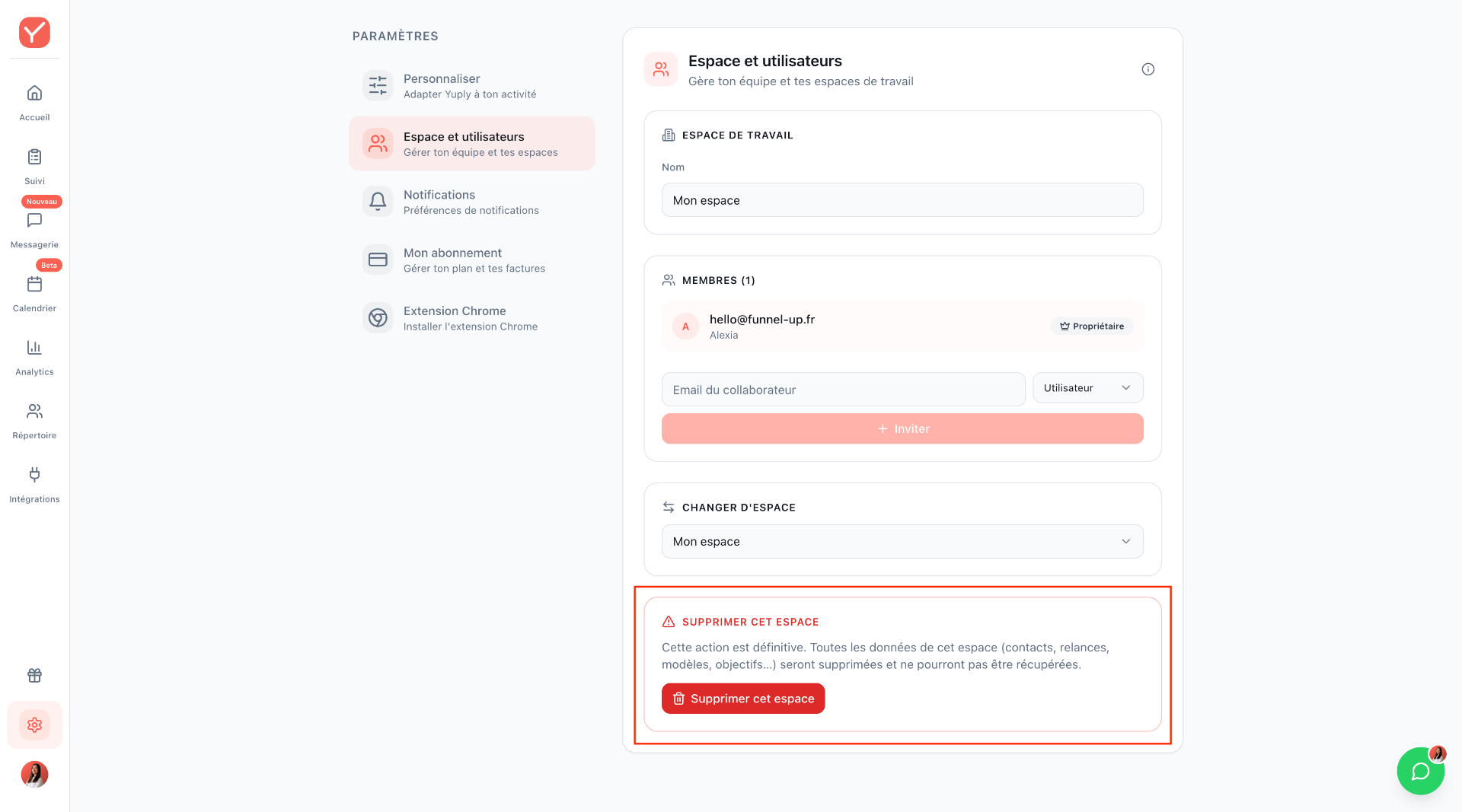1462x812 pixels.
Task: Open Messagerie chat icon in sidebar
Action: [x=34, y=221]
